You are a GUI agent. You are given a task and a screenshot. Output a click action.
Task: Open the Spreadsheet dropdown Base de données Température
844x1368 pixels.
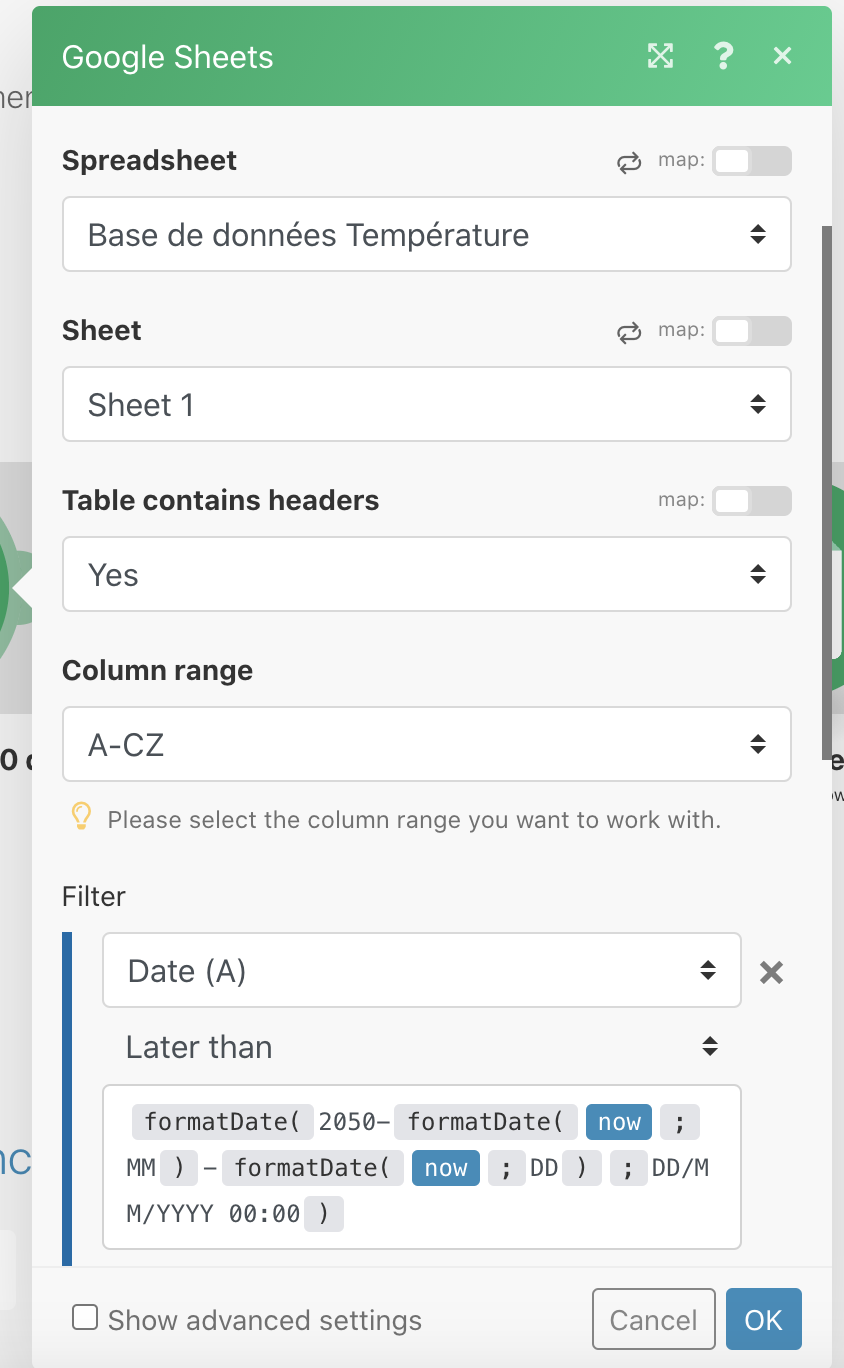point(427,234)
